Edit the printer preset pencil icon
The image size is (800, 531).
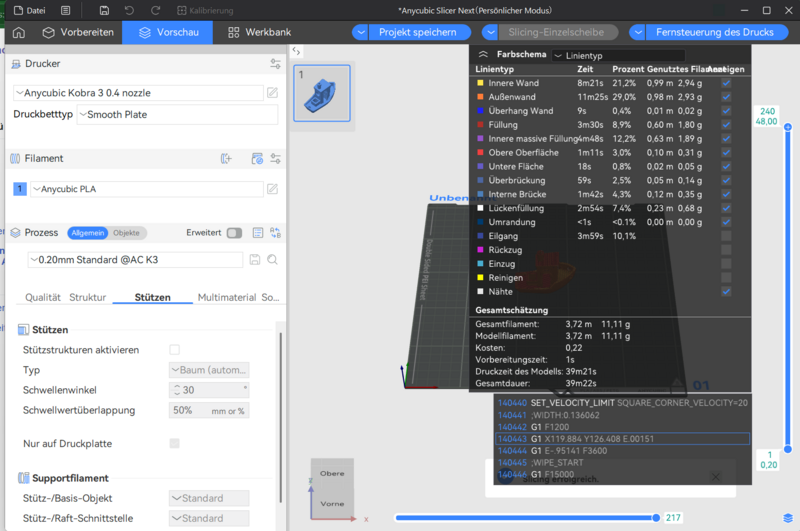click(x=272, y=93)
